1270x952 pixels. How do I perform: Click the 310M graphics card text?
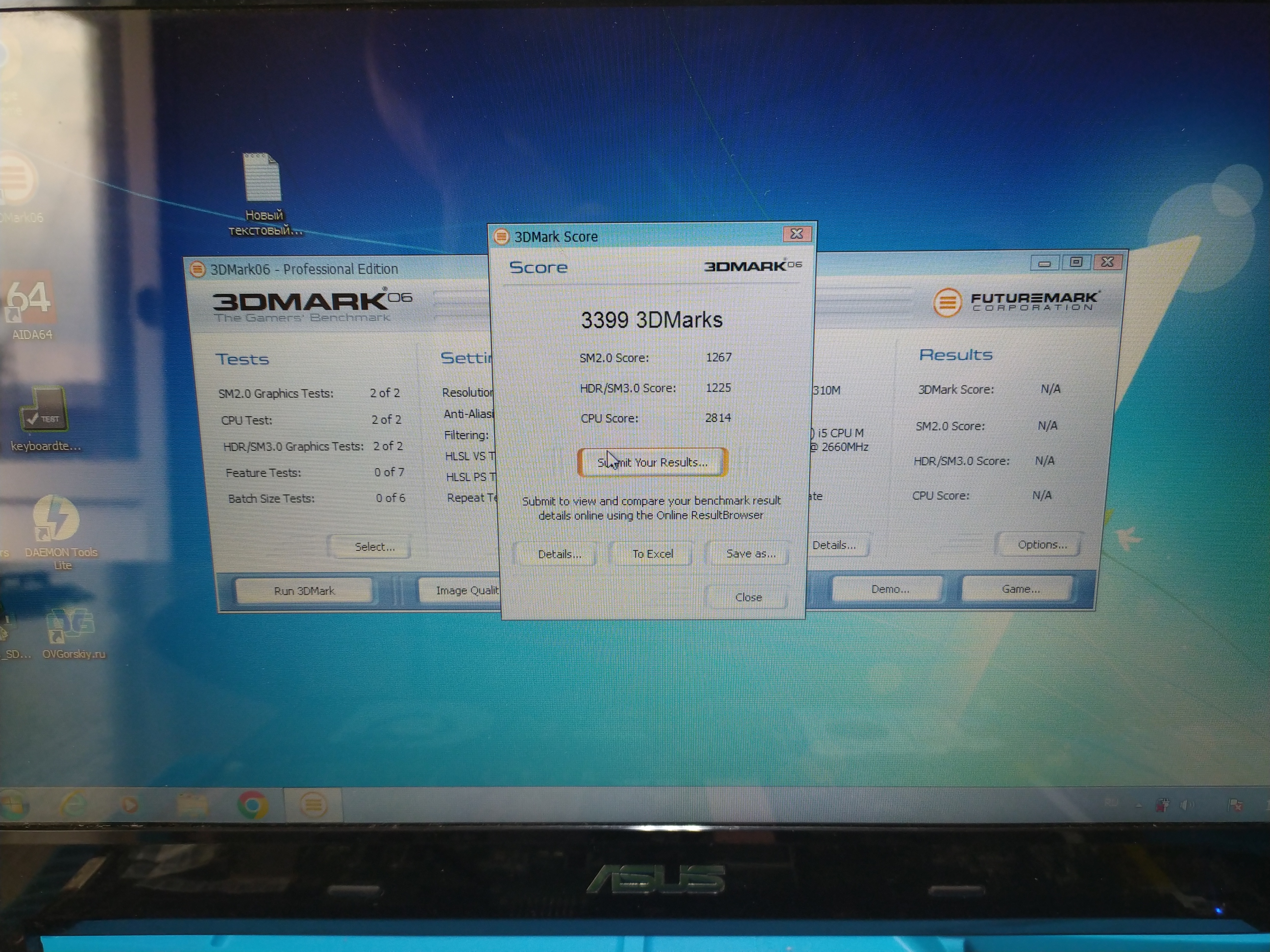pyautogui.click(x=826, y=390)
